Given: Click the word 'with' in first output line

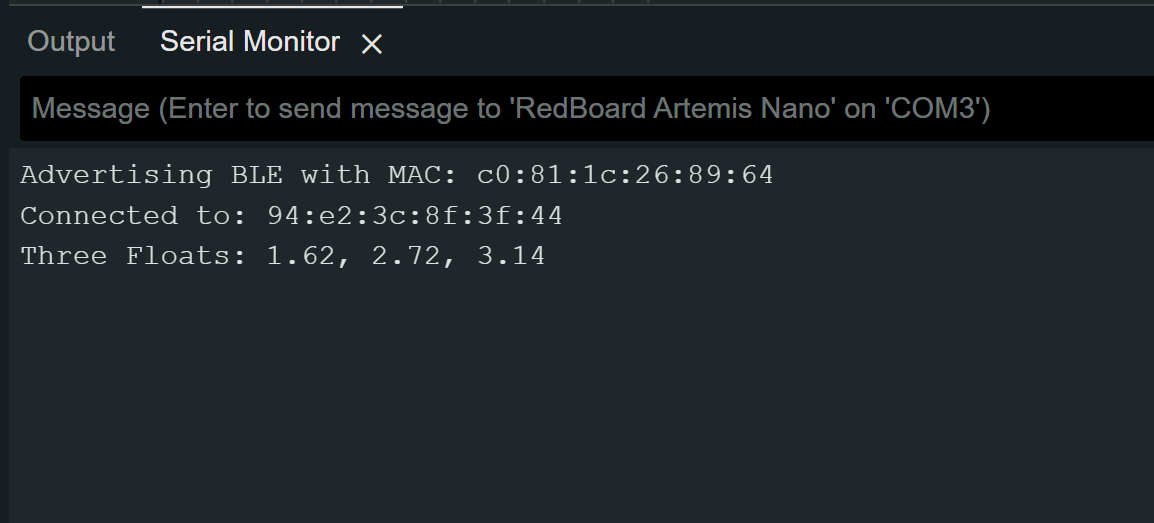Looking at the screenshot, I should coord(336,175).
